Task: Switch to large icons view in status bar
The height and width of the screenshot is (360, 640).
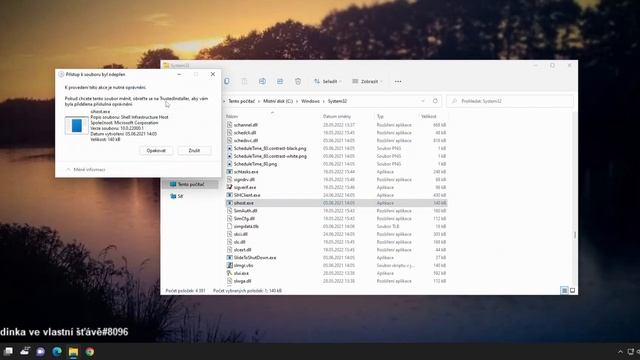Action: click(x=572, y=290)
